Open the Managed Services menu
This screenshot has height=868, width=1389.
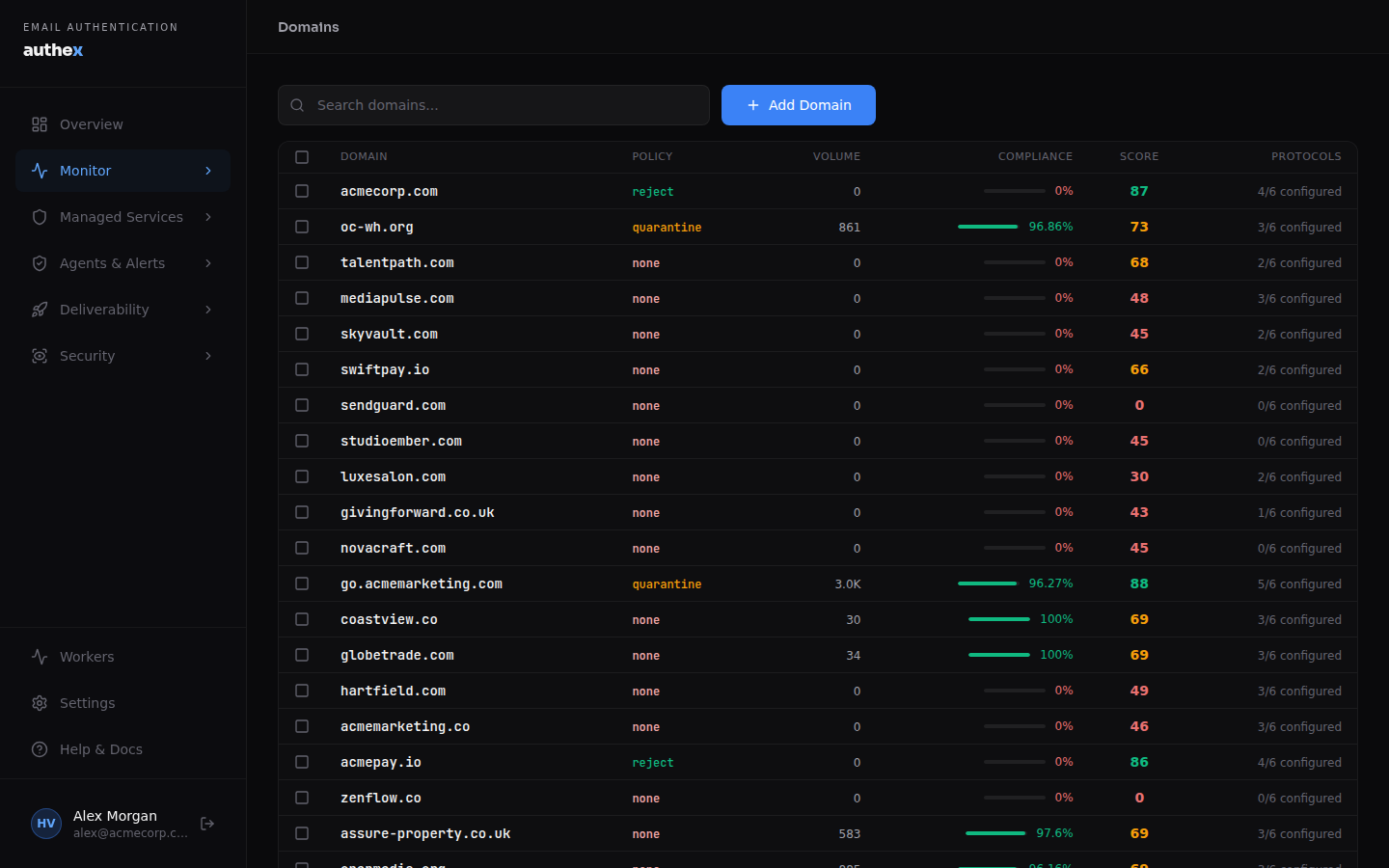tap(123, 217)
